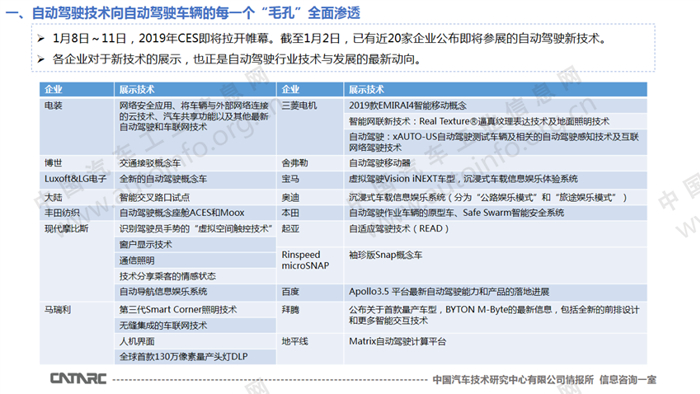Click the footer text 中国汽车技术研究中心有限公司情报所
Viewport: 700px width, 394px height.
pos(513,380)
